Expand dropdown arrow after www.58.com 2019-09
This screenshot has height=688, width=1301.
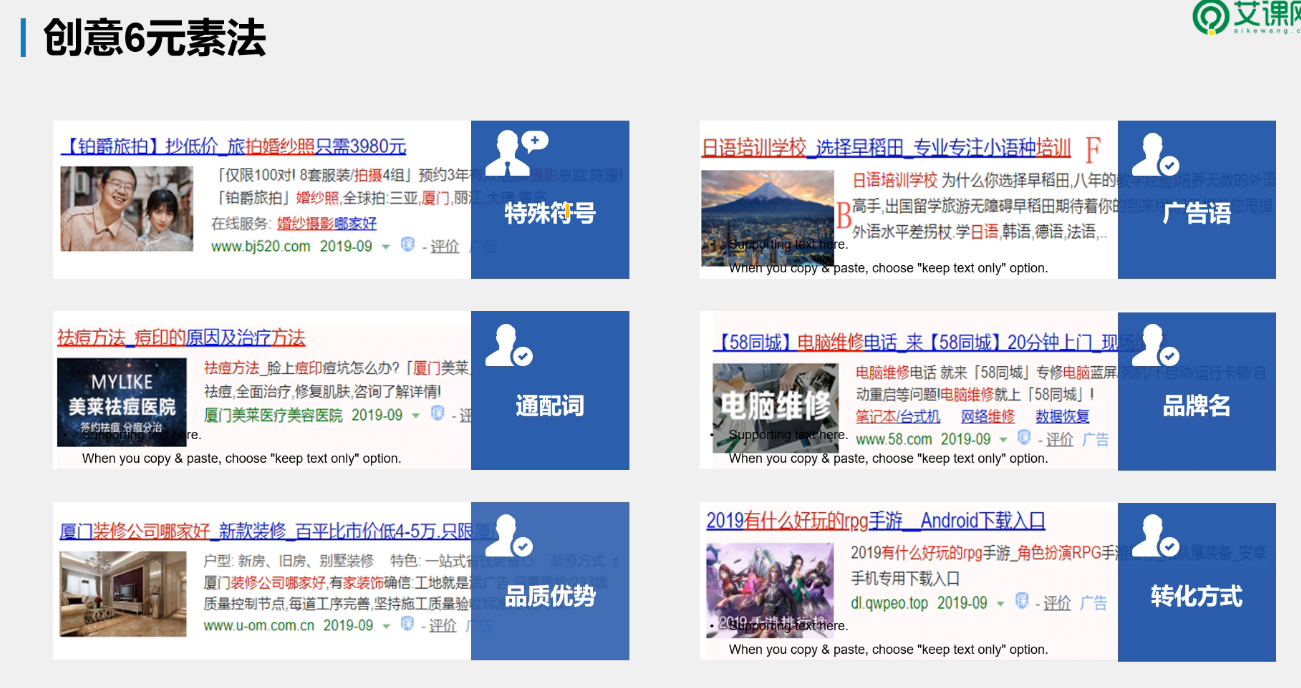1003,440
